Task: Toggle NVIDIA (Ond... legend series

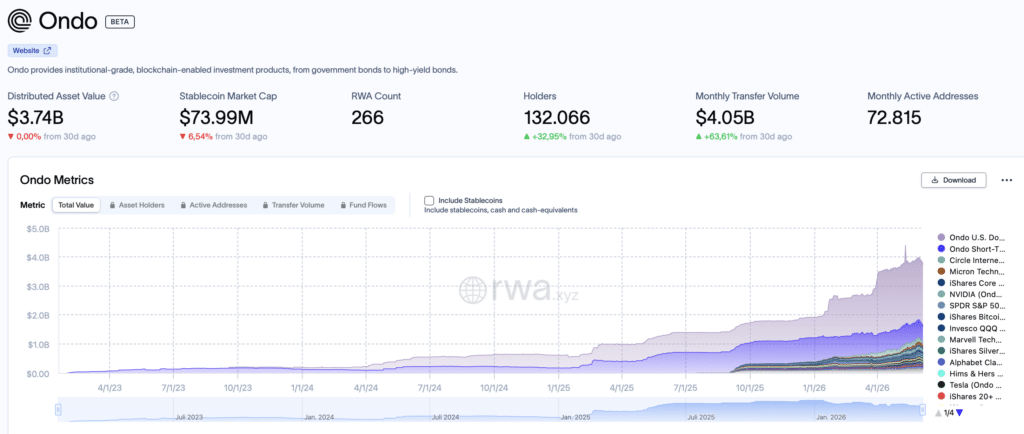Action: pos(972,294)
